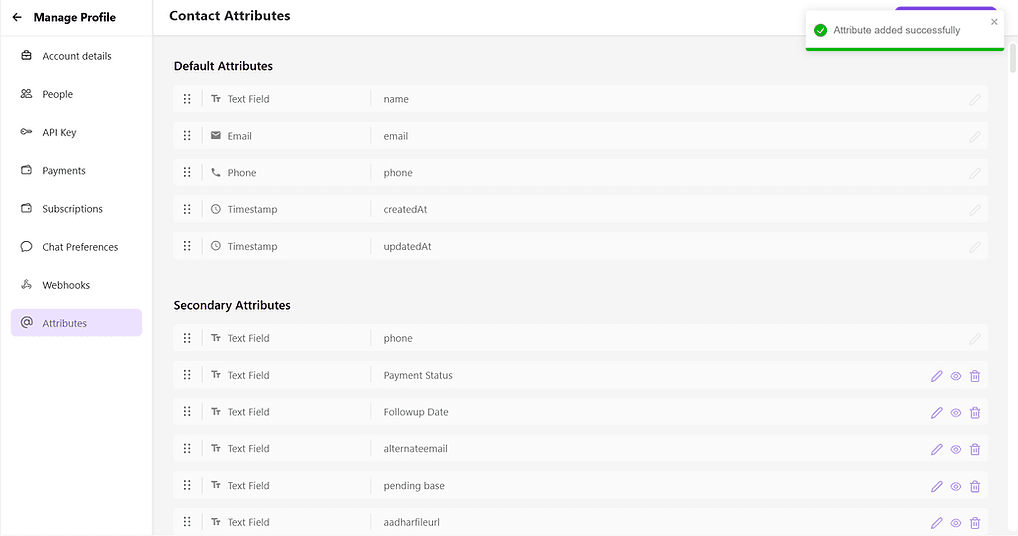This screenshot has height=536, width=1018.
Task: Click the 'Followup Date' attribute name
Action: click(x=416, y=411)
